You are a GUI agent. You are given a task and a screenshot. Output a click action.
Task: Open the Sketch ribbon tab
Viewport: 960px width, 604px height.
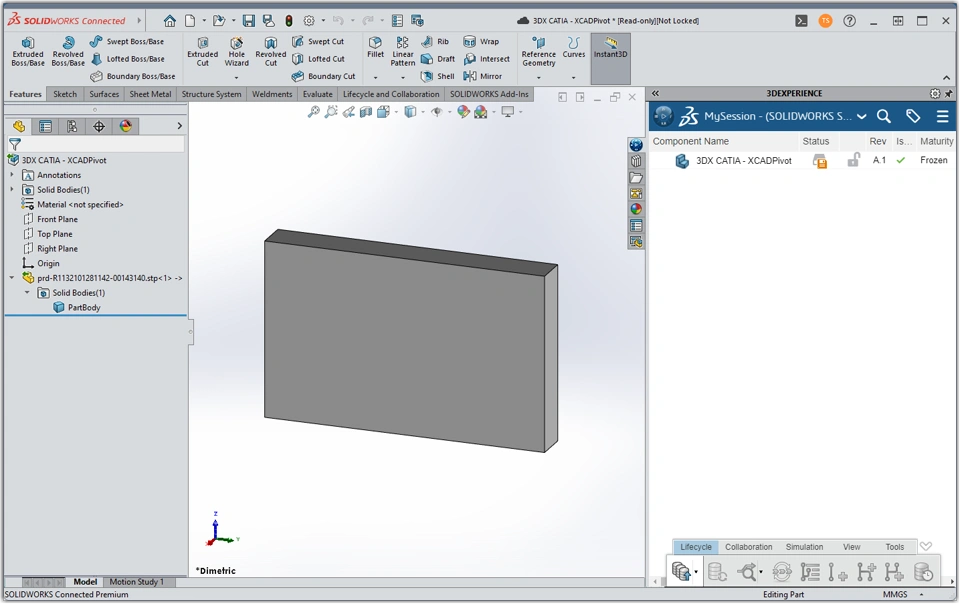coord(65,94)
